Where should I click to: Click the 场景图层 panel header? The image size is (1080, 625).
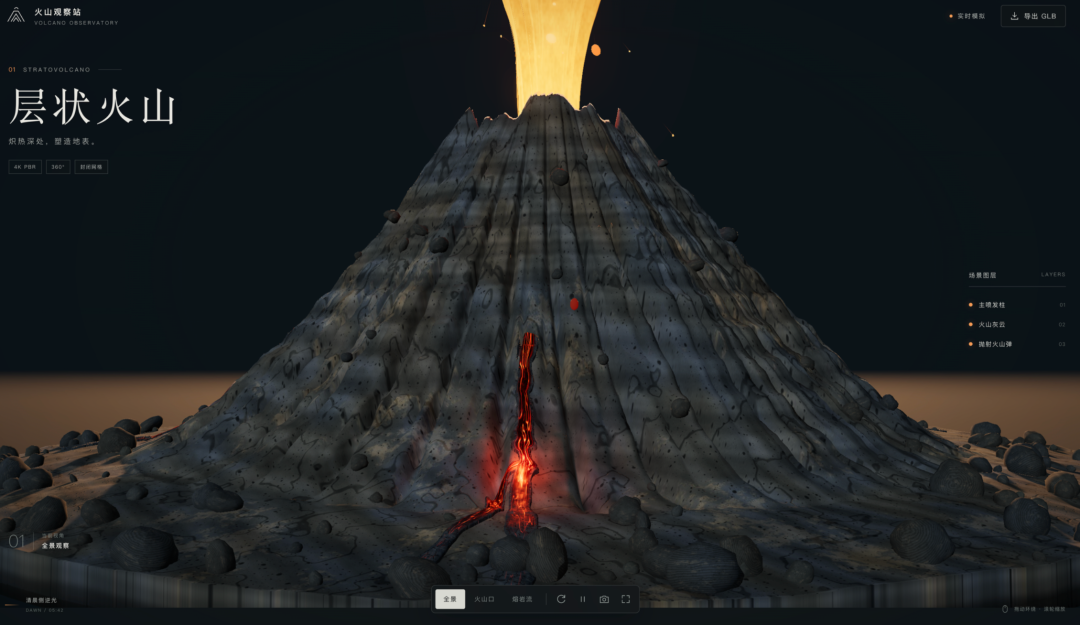click(982, 275)
